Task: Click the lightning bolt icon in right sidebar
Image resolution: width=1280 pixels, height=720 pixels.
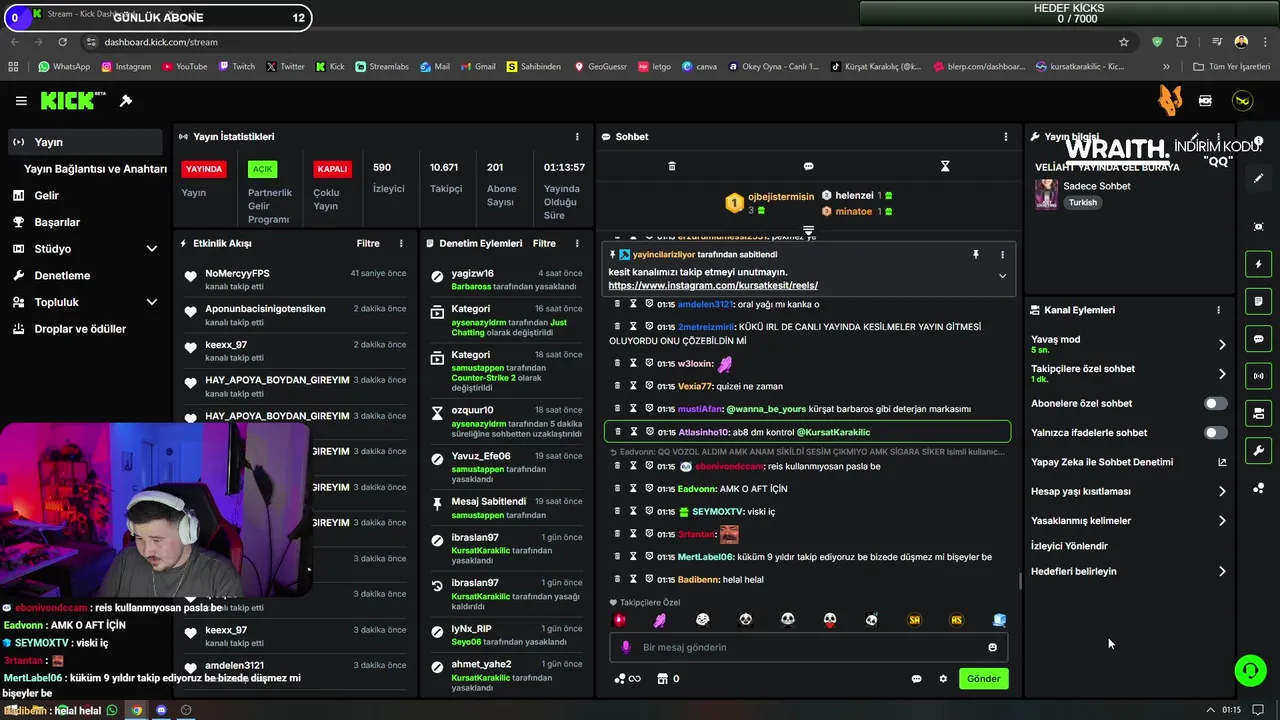Action: [1259, 264]
